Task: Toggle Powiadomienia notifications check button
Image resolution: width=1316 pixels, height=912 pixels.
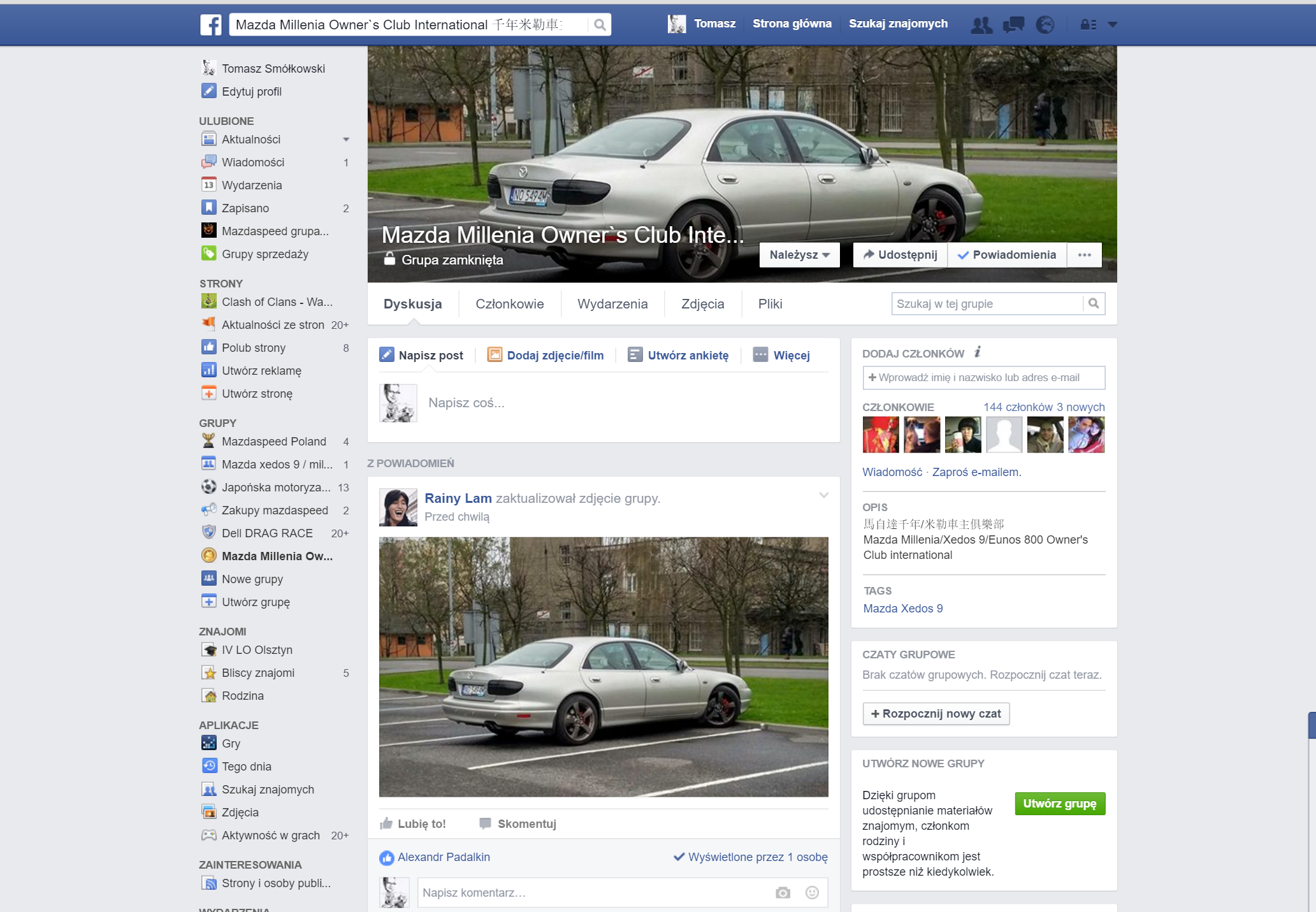Action: tap(1007, 255)
